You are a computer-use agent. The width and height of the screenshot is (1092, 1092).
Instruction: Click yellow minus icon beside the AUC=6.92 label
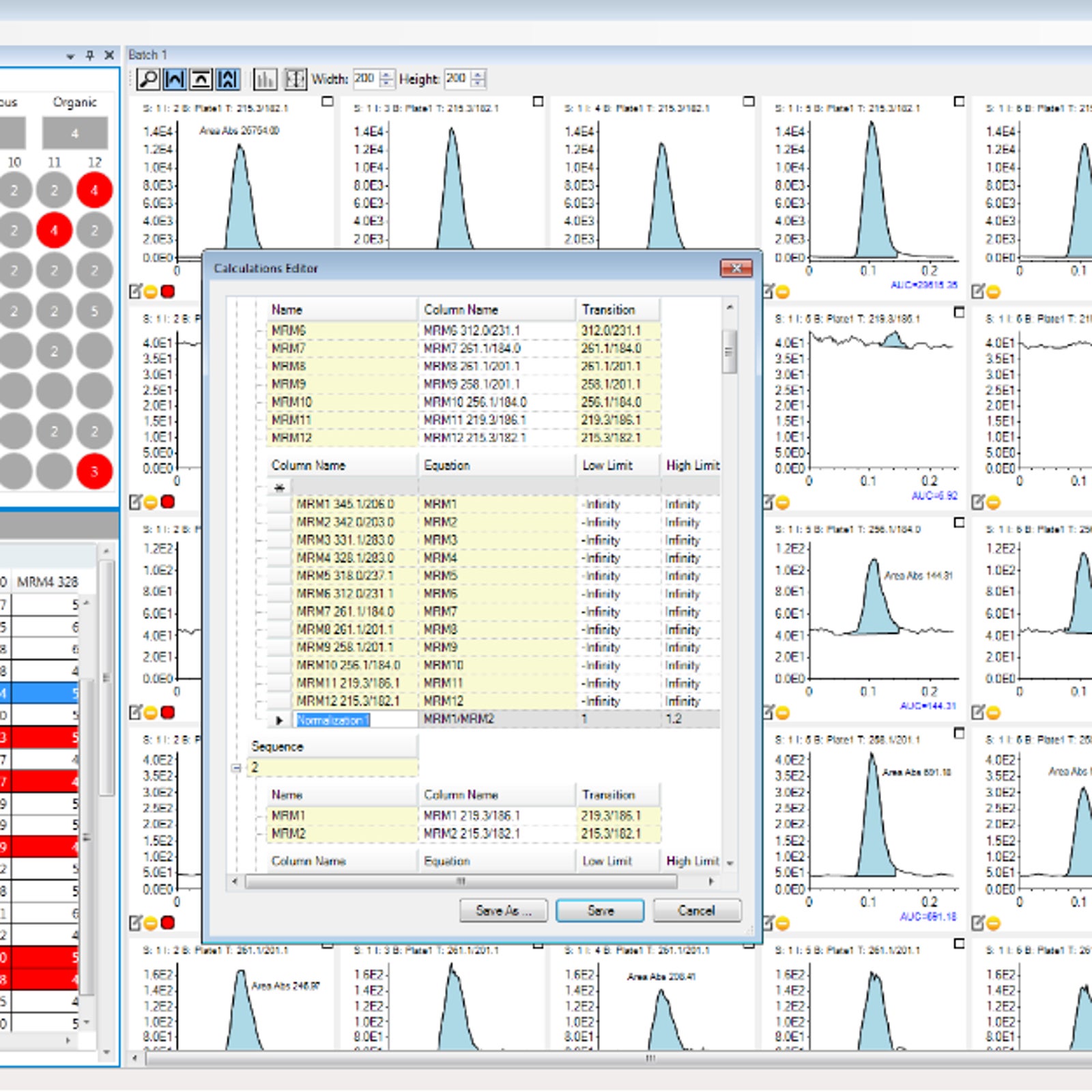[x=783, y=503]
